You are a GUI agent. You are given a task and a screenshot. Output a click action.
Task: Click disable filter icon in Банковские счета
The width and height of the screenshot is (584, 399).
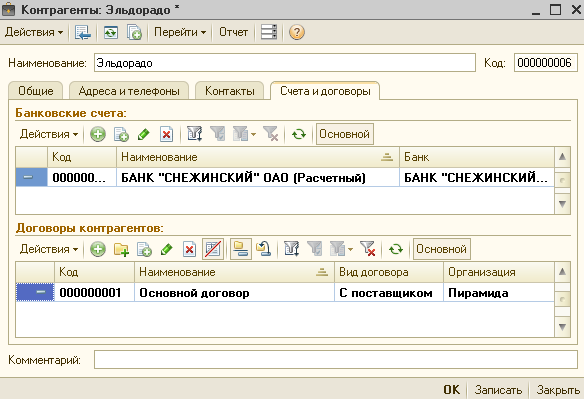point(271,134)
